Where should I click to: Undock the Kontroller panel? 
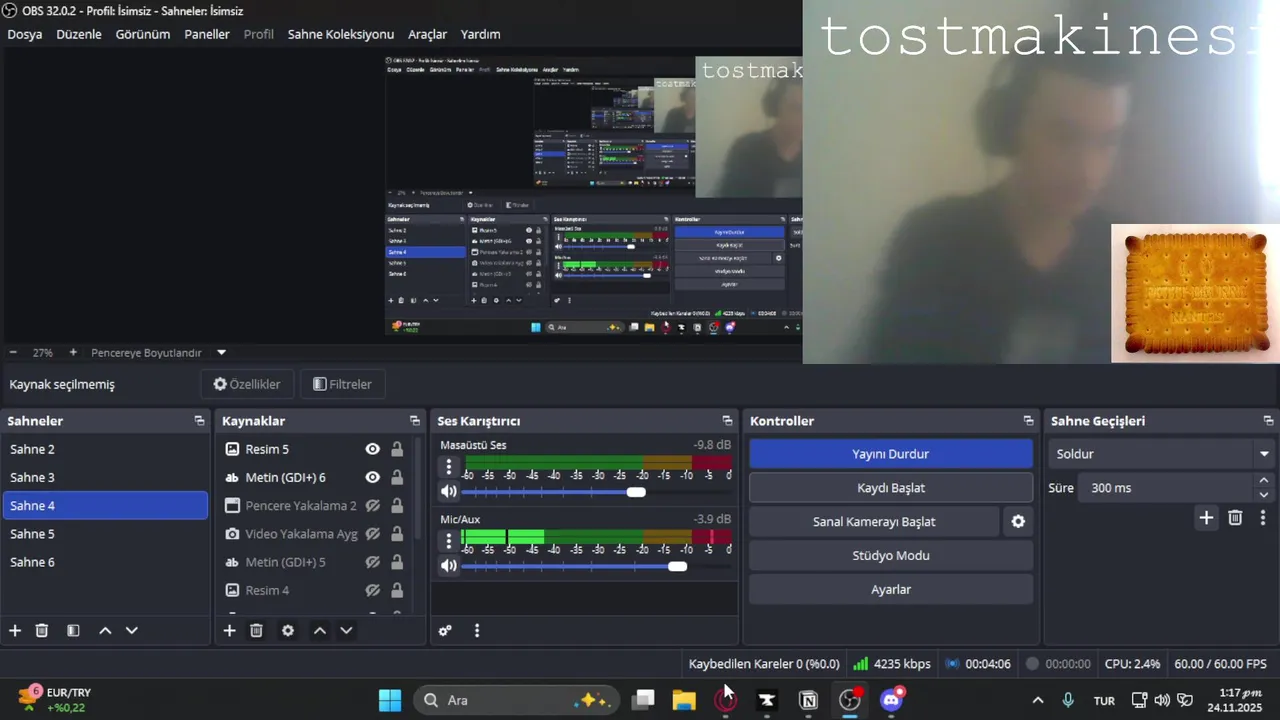pyautogui.click(x=1028, y=421)
